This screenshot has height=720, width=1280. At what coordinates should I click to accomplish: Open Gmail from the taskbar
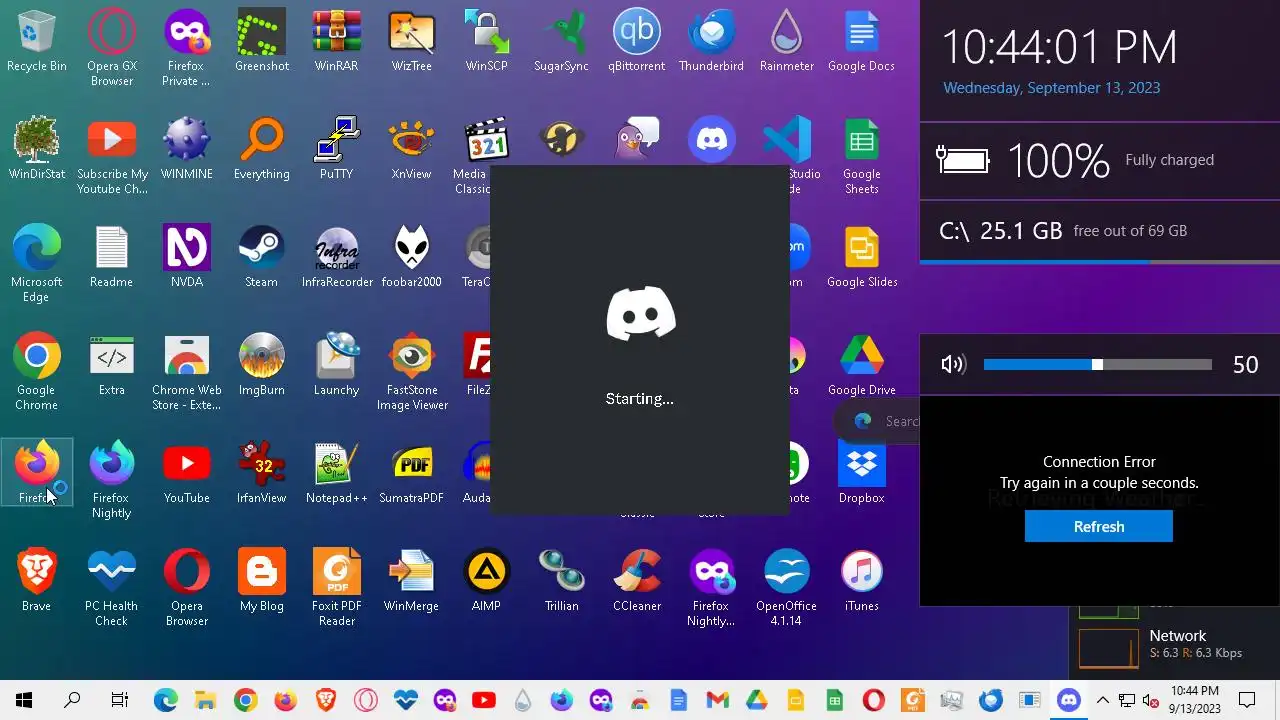717,700
